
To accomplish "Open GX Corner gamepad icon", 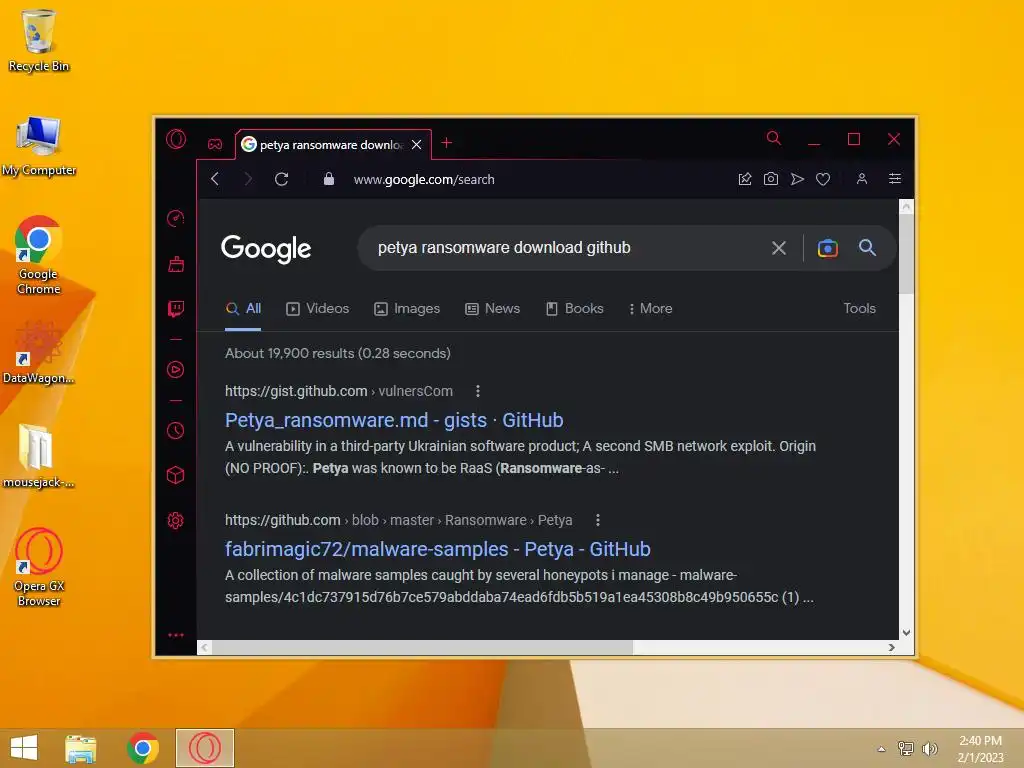I will (x=215, y=144).
